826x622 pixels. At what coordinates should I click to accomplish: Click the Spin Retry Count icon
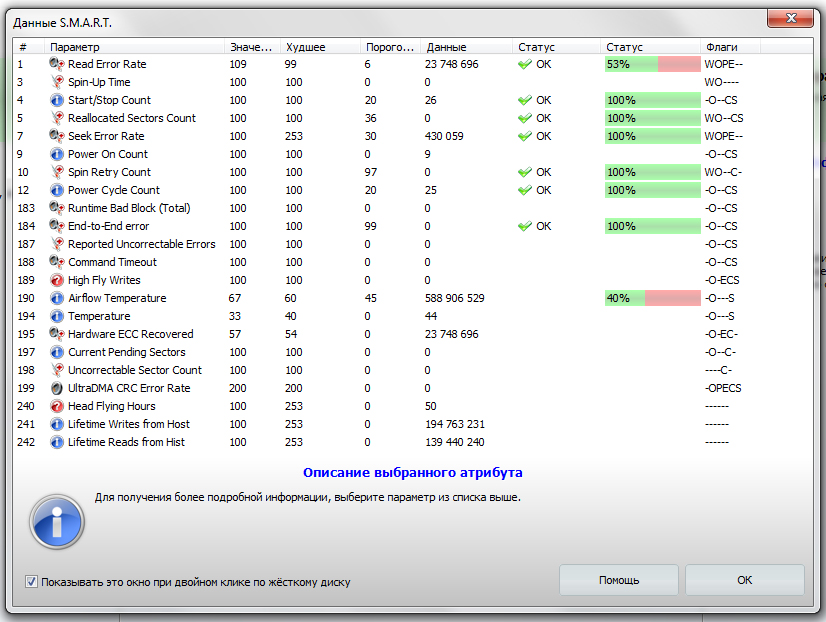[x=57, y=172]
